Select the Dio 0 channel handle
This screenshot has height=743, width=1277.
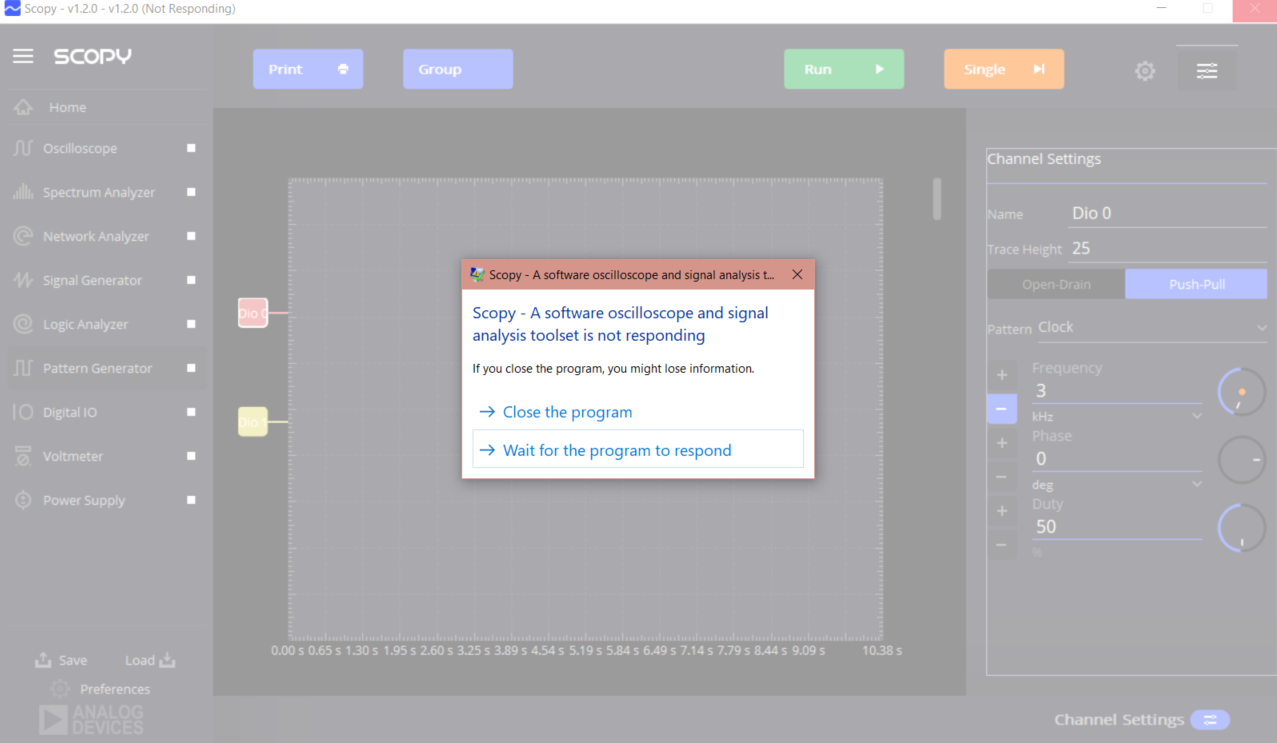click(253, 313)
